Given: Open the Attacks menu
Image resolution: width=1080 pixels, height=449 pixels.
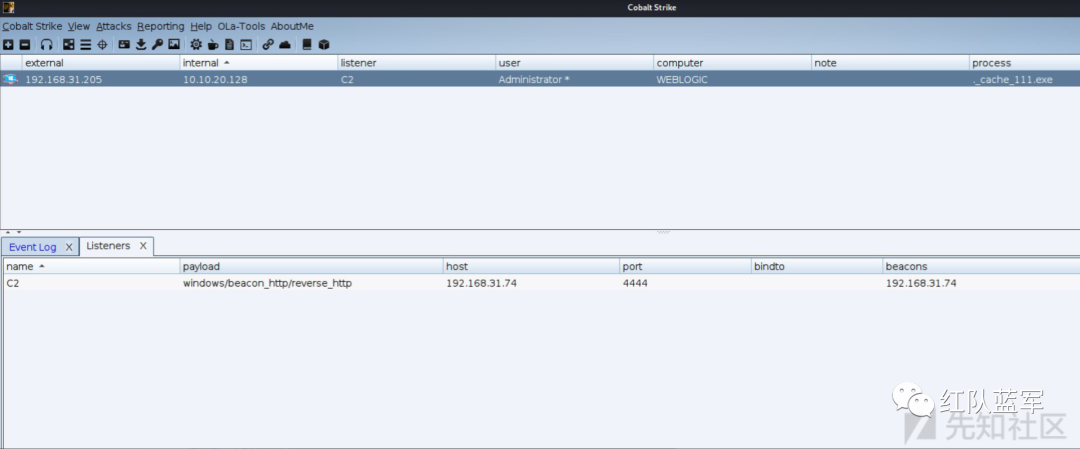Looking at the screenshot, I should (x=114, y=26).
